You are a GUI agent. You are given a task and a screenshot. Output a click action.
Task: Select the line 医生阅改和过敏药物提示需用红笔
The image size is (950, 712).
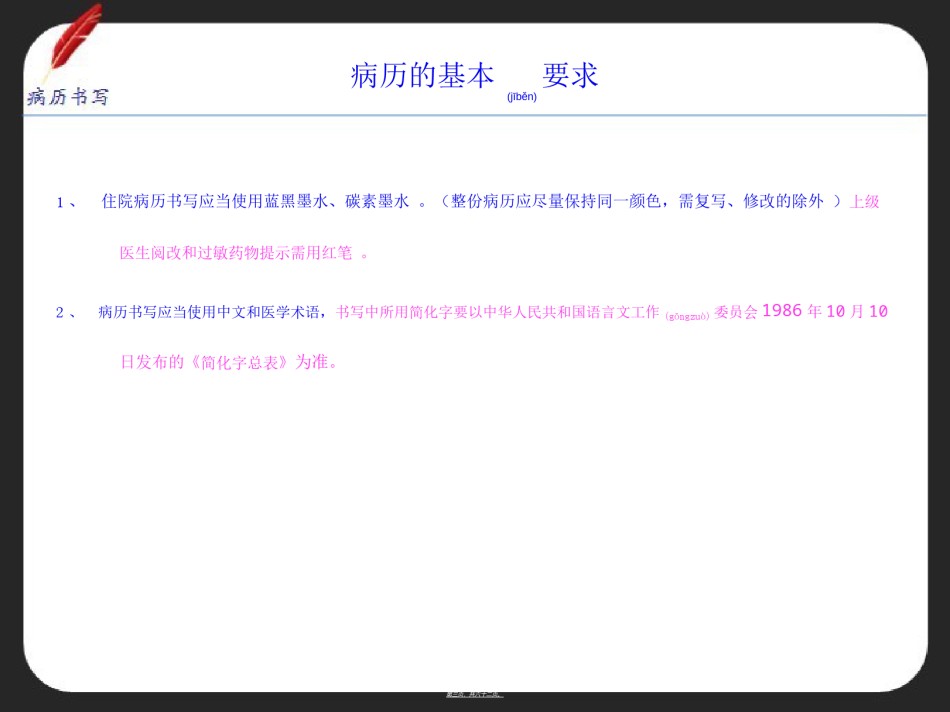236,253
